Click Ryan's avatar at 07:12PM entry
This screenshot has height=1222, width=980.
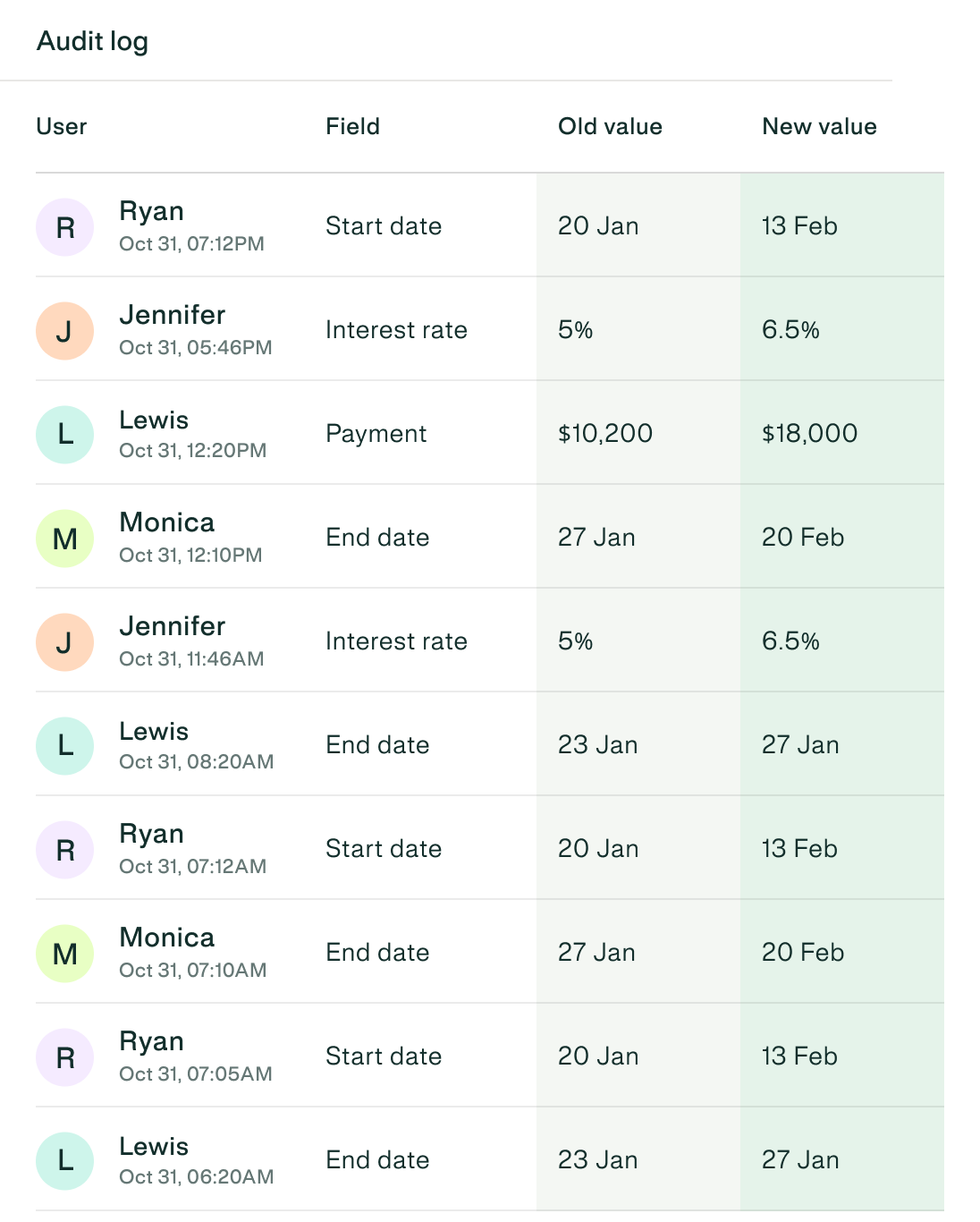pyautogui.click(x=64, y=227)
